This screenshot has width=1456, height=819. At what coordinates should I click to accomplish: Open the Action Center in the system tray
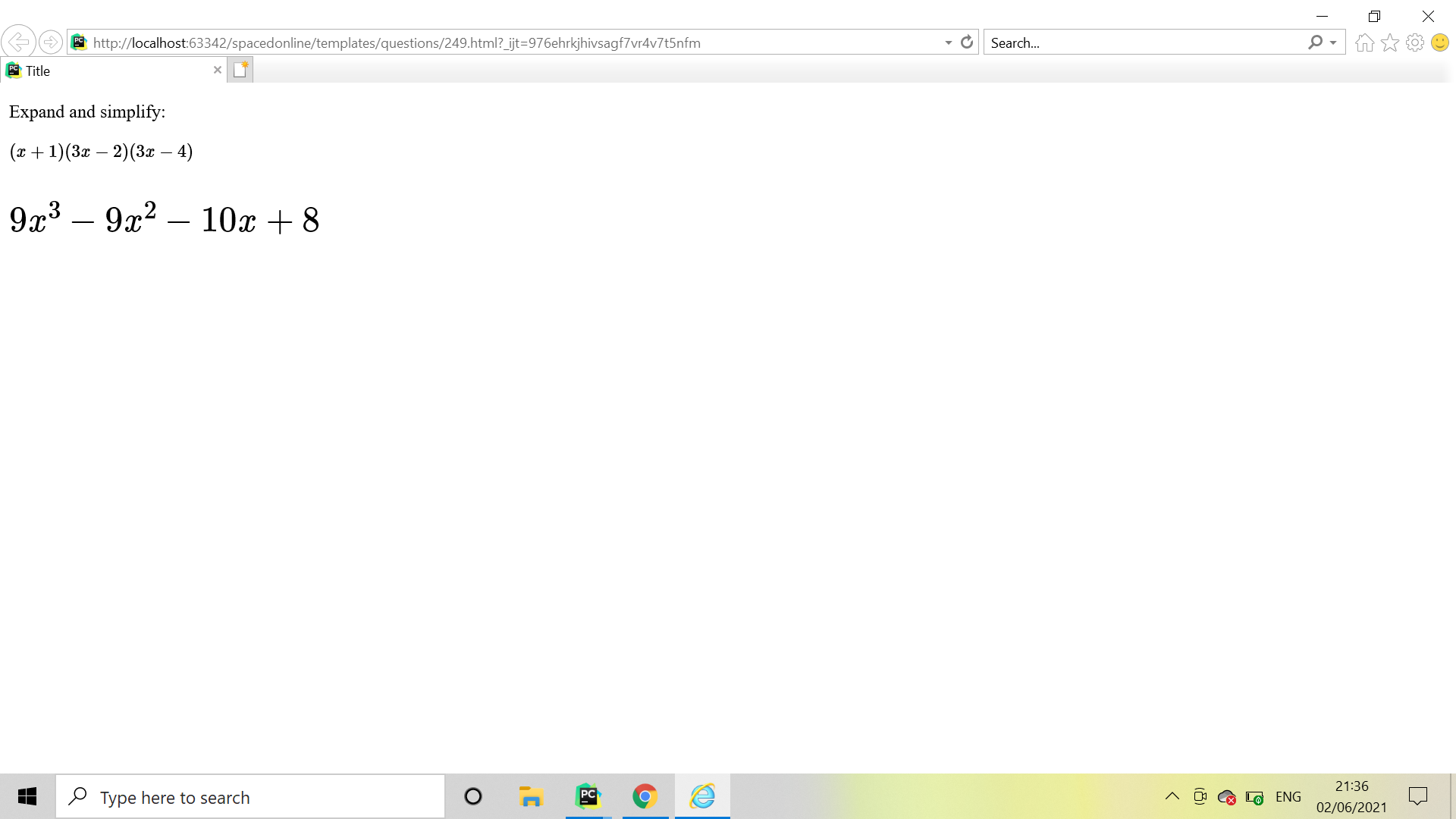[1420, 796]
